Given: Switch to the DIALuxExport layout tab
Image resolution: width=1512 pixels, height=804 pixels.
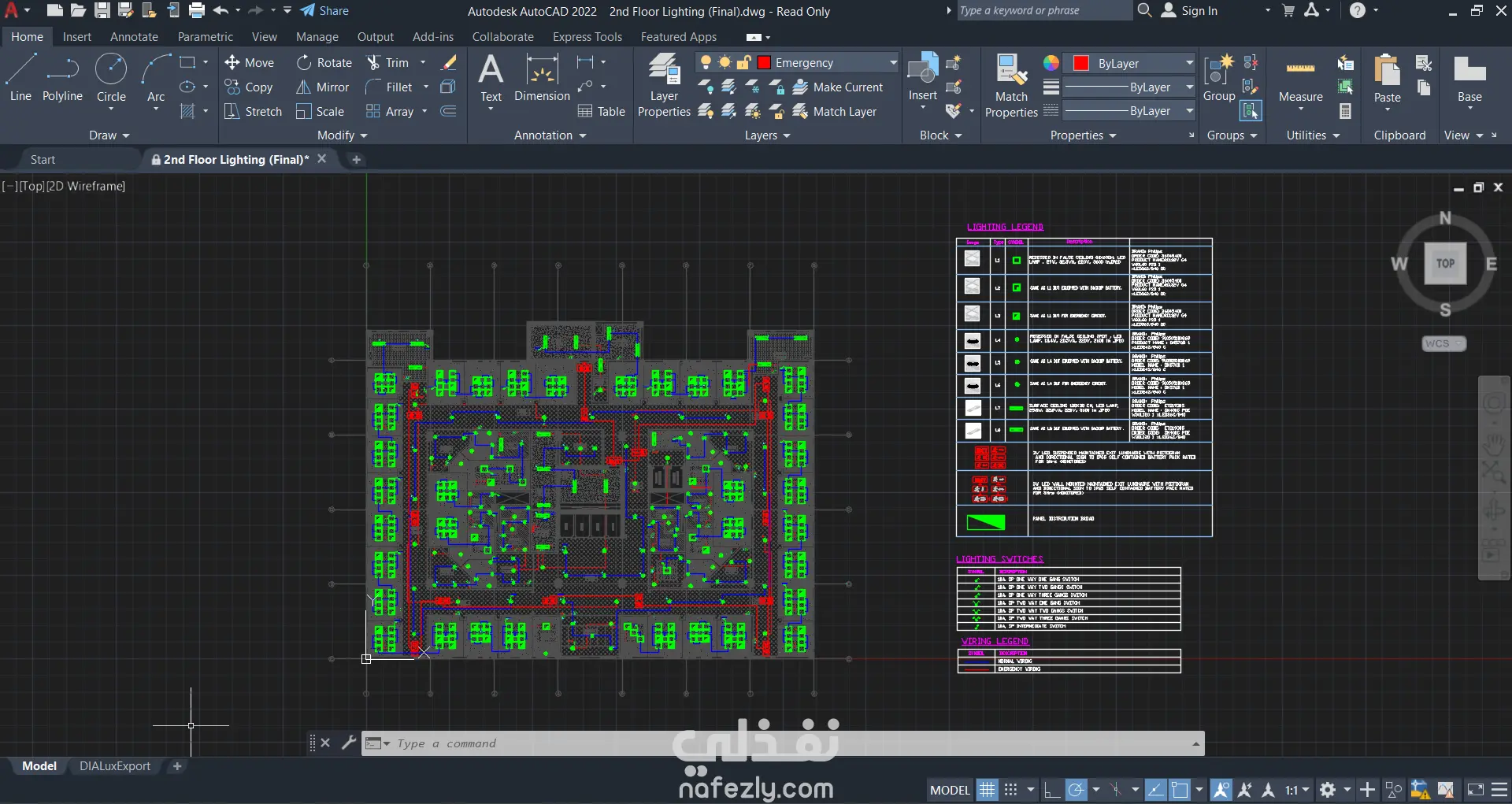Looking at the screenshot, I should 115,766.
